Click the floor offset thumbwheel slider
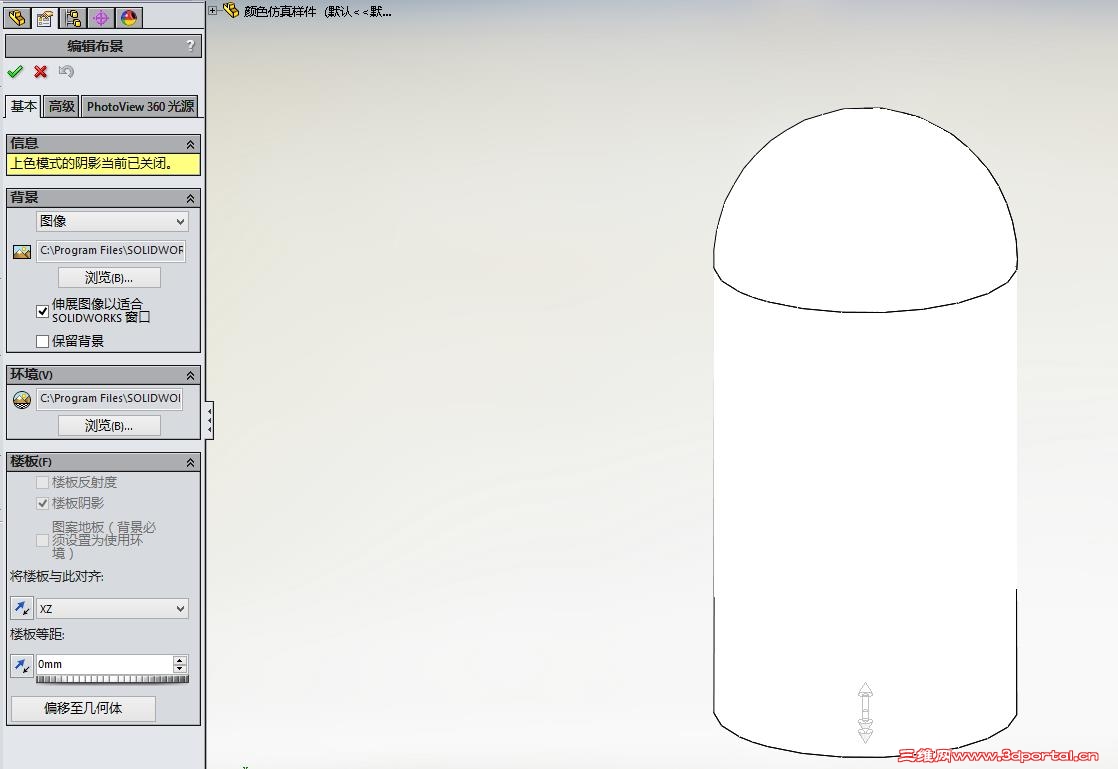 tap(112, 679)
